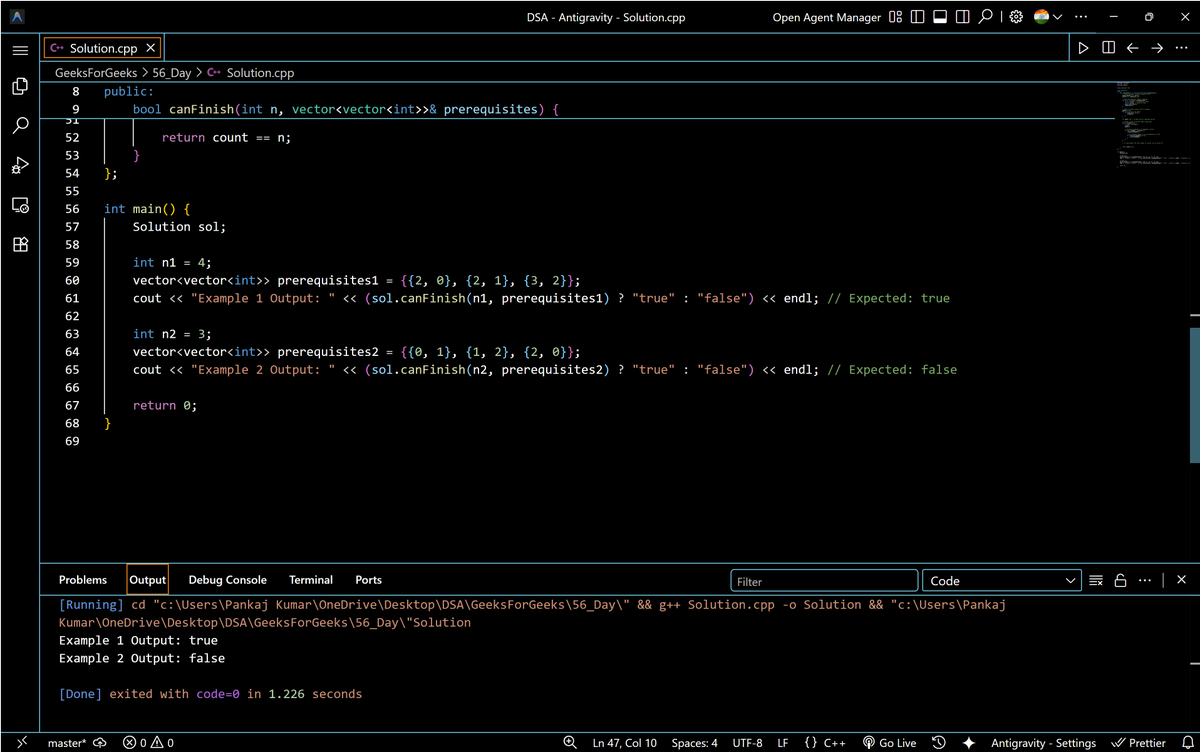Start Go Live server from the status bar
This screenshot has height=752, width=1200.
click(889, 743)
